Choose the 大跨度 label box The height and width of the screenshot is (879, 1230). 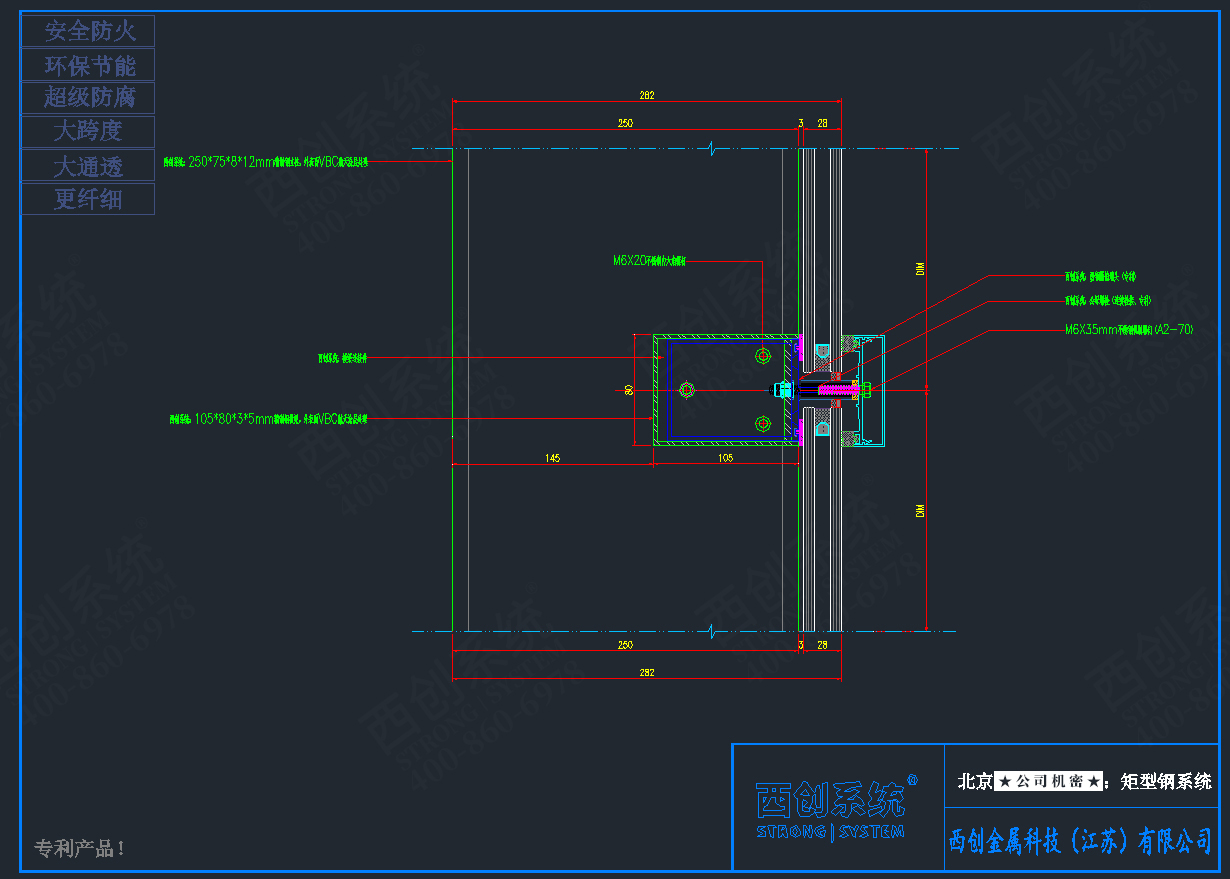click(89, 131)
